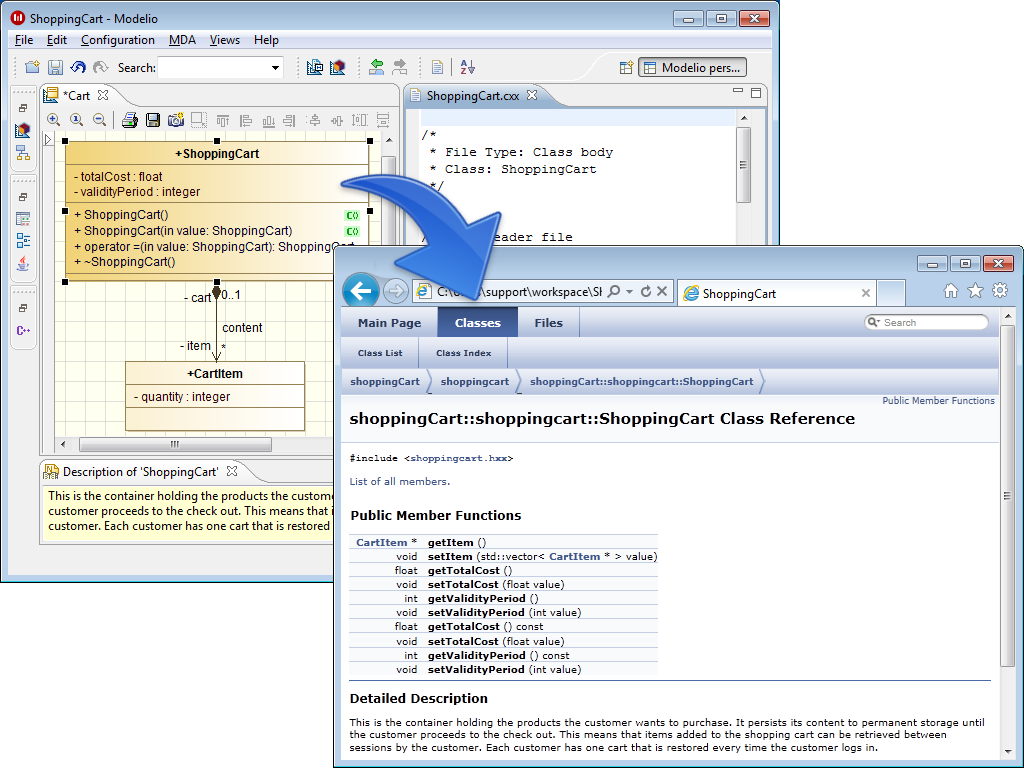Refresh the browser page
1024x768 pixels.
click(646, 291)
